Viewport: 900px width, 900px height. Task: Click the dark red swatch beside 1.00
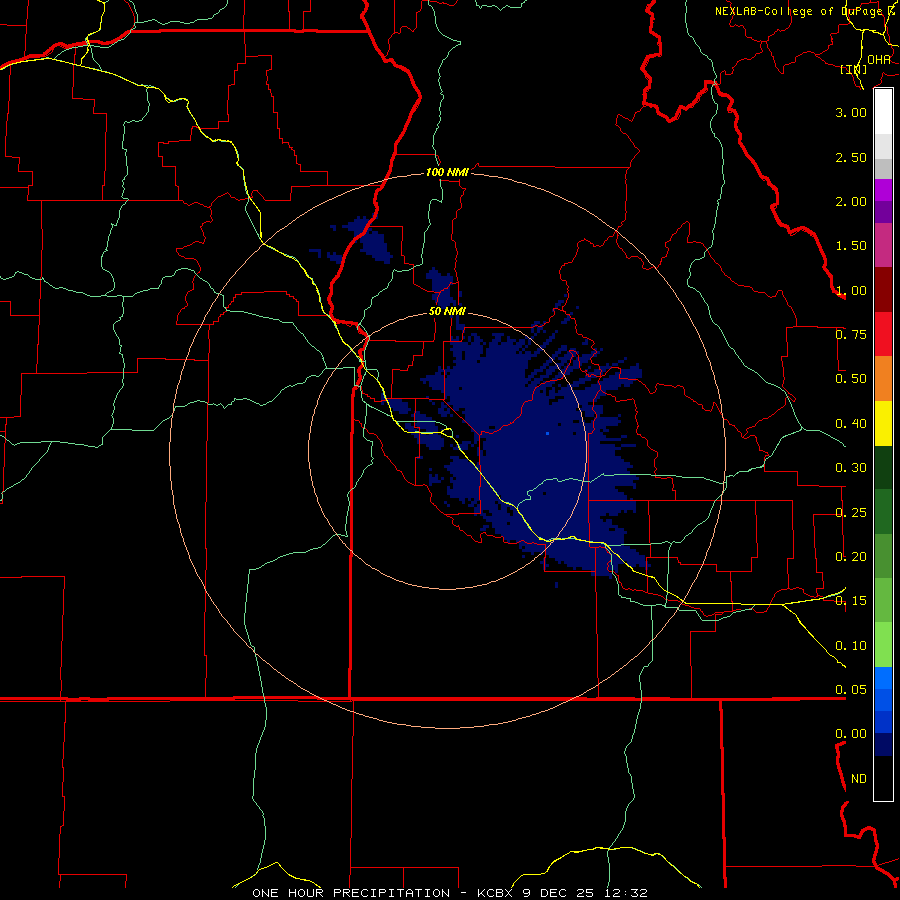[x=883, y=290]
